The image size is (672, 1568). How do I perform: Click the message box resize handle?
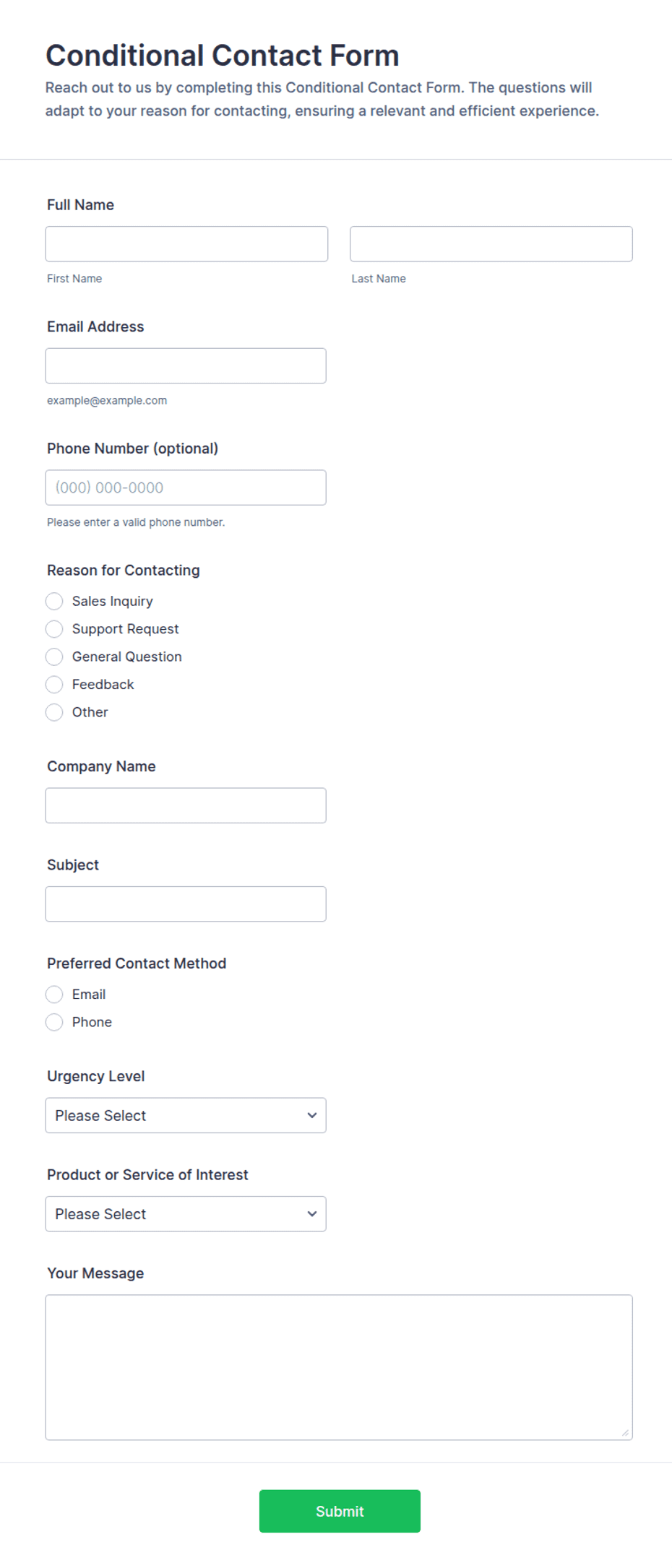[x=625, y=1433]
